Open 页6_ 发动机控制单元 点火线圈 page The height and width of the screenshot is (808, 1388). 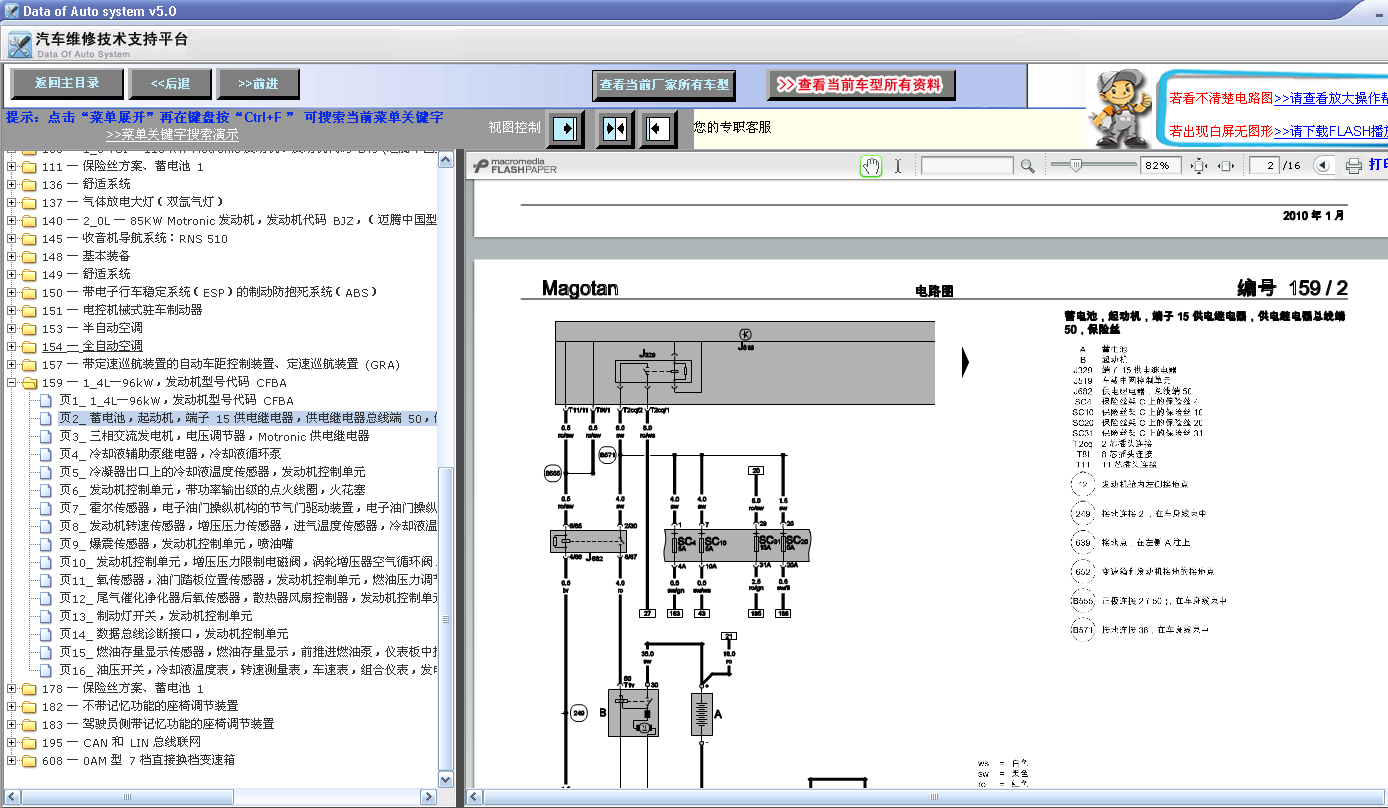[x=212, y=490]
